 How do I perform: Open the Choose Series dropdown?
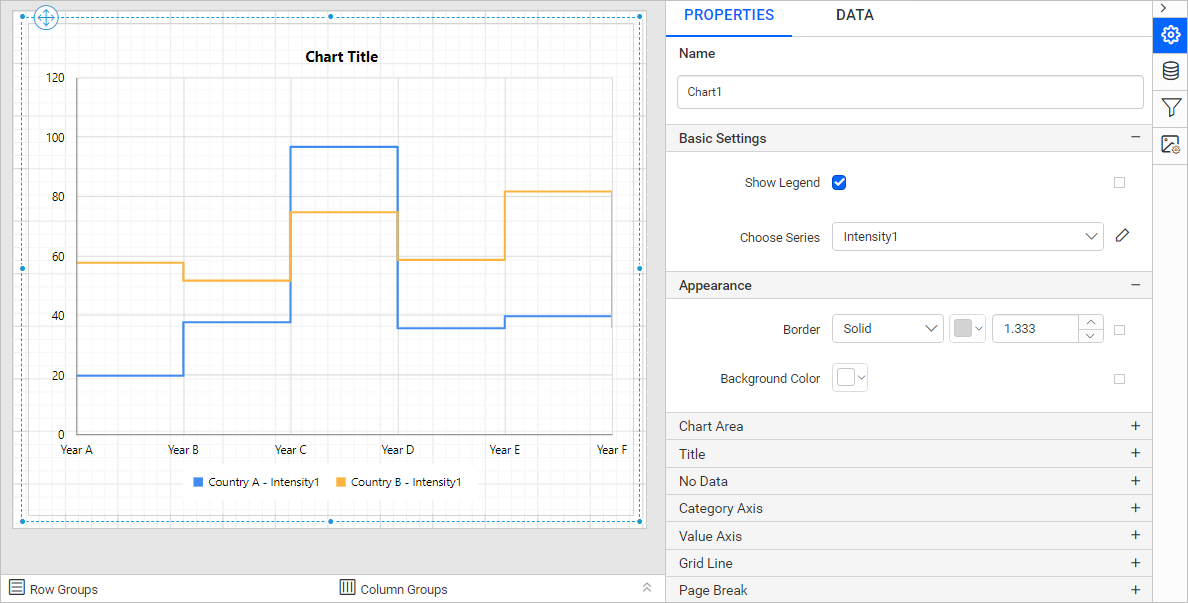967,236
